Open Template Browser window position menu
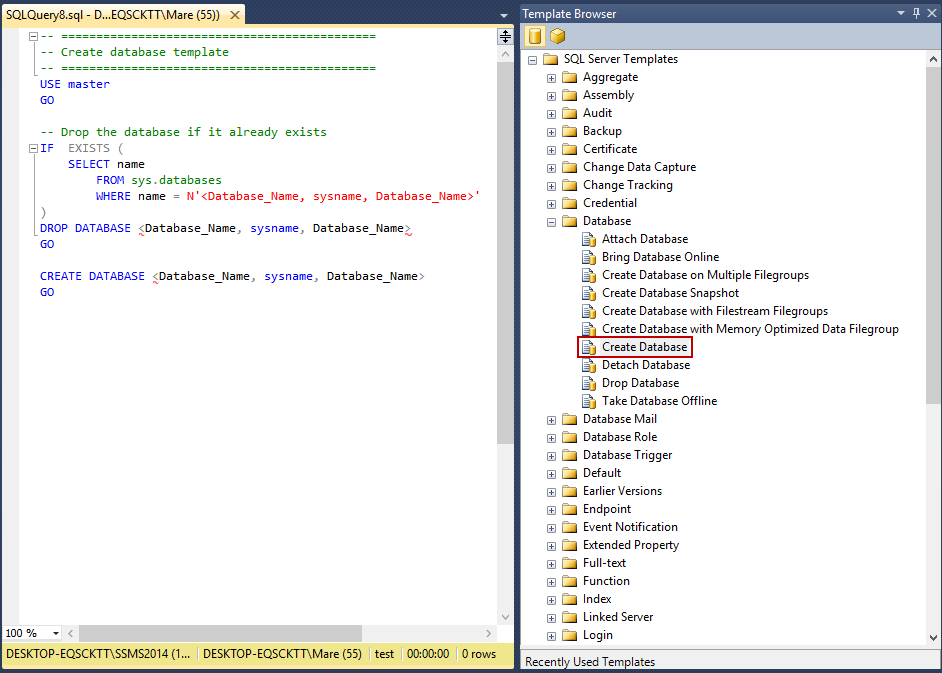Viewport: 942px width, 673px height. 902,13
